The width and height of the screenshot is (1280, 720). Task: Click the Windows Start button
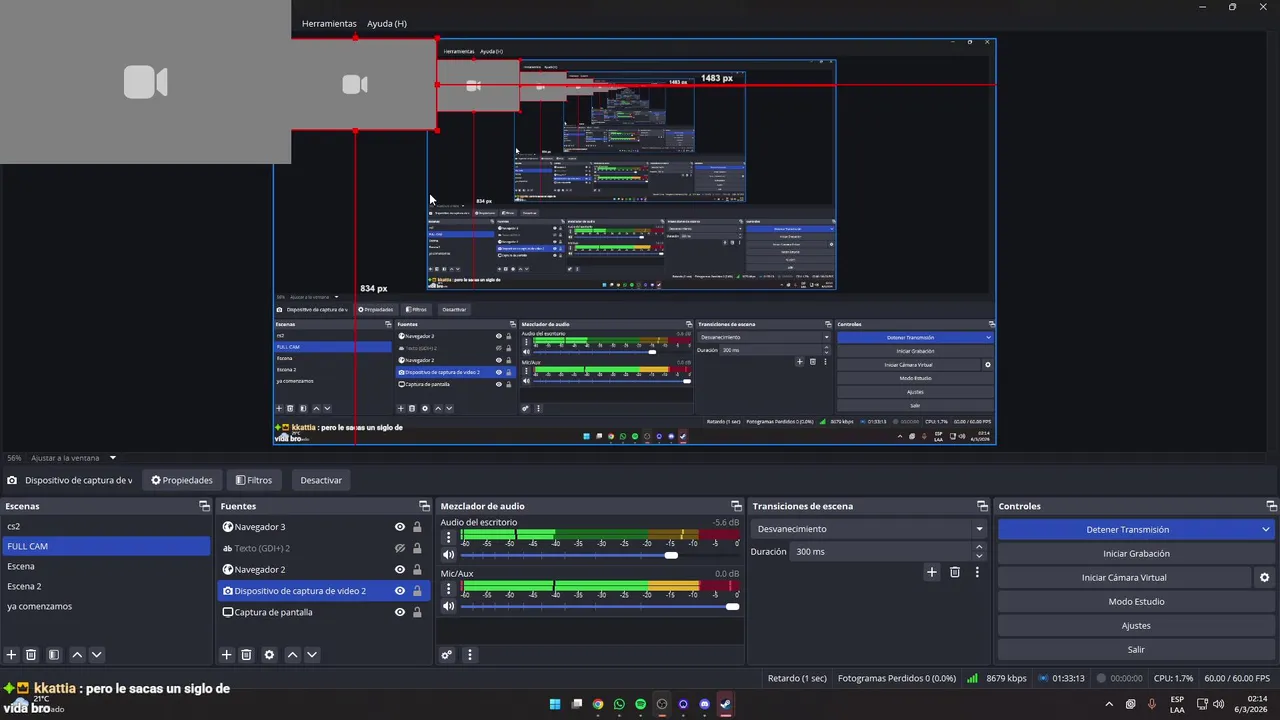pos(555,704)
